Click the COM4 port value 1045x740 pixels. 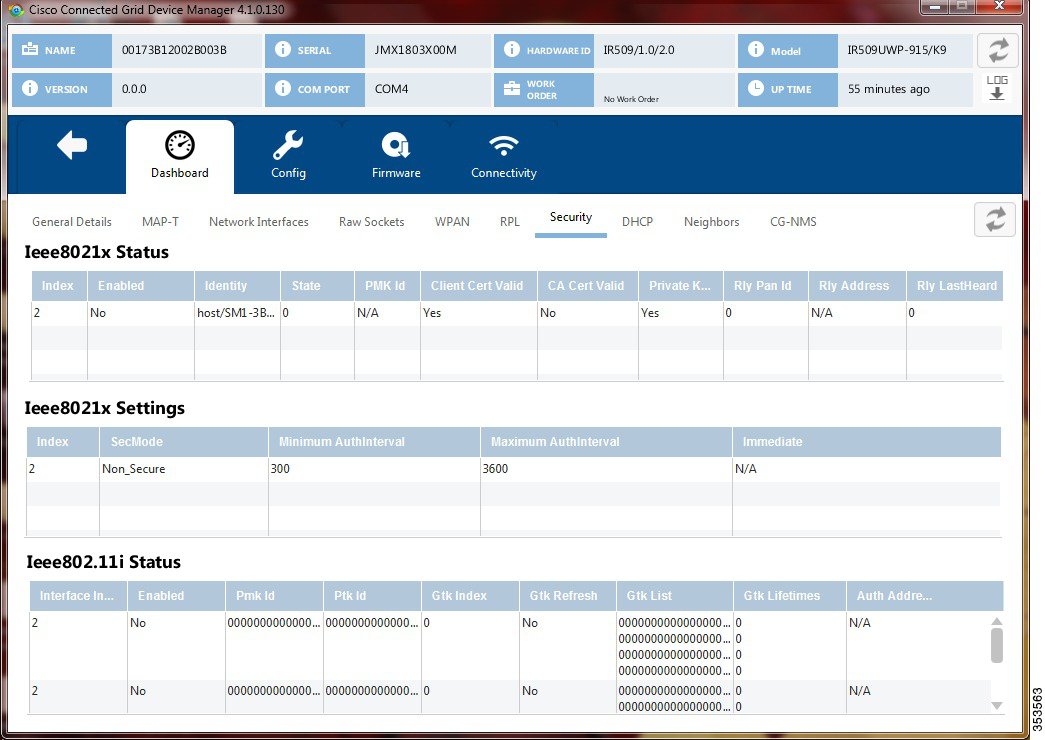(391, 89)
